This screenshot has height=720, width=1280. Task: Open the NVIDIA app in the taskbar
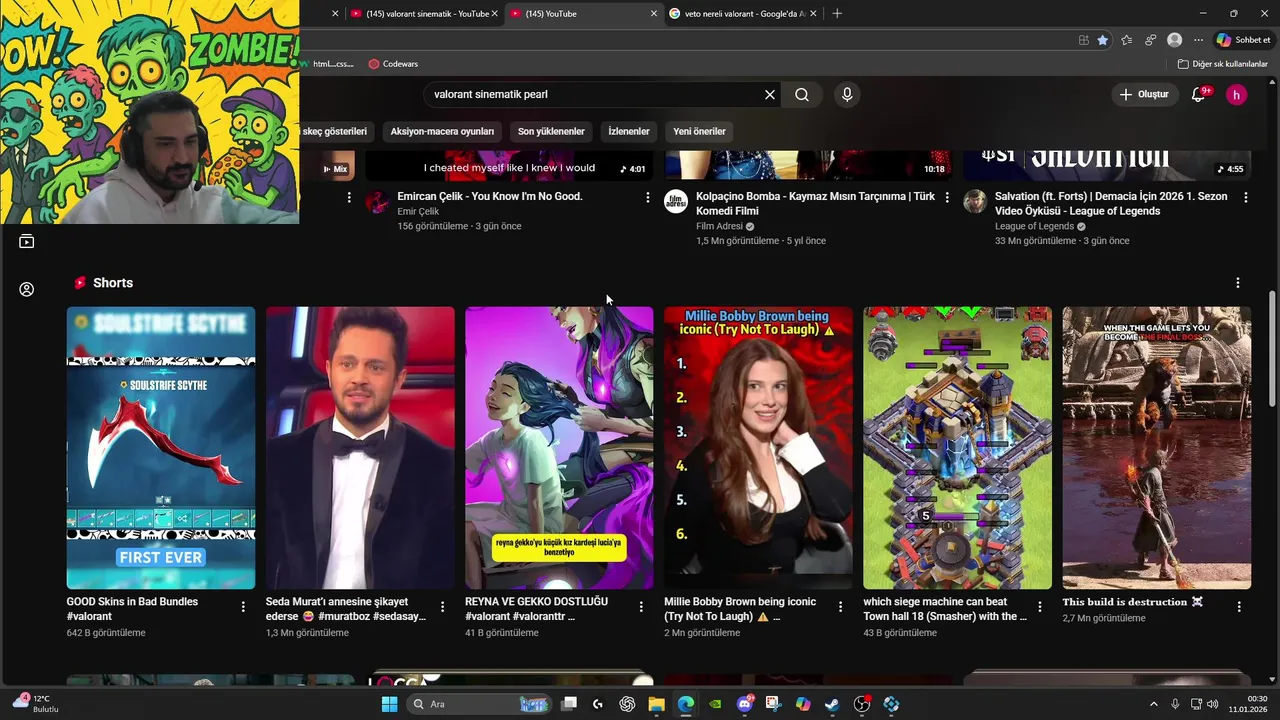coord(715,704)
